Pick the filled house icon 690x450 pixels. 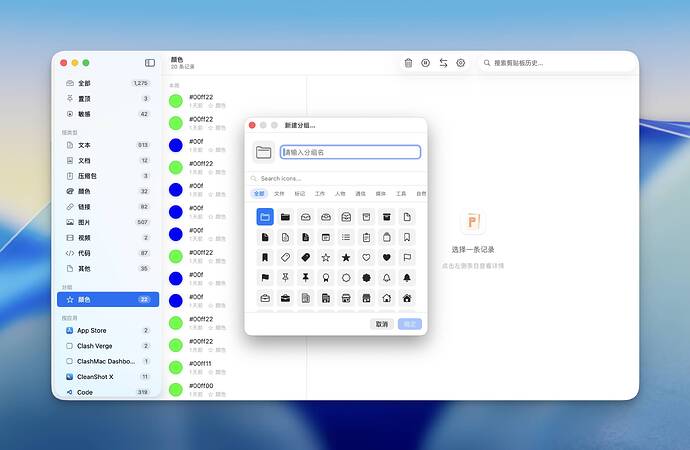tap(407, 298)
